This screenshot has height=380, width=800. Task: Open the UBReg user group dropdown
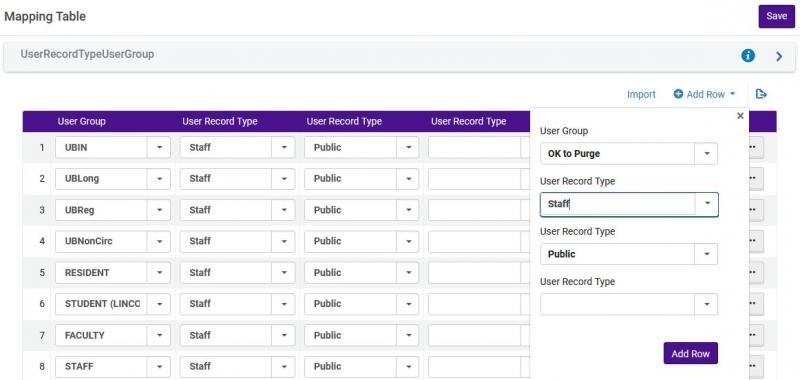coord(159,210)
